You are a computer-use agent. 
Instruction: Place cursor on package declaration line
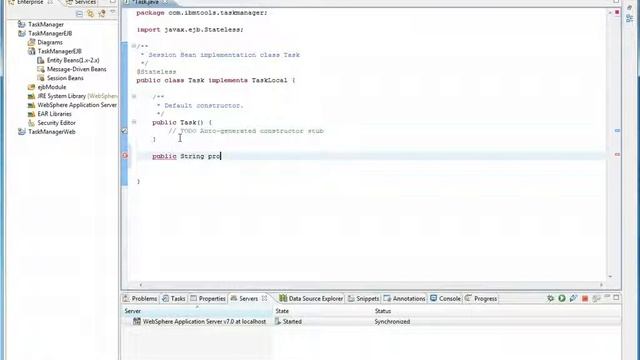(202, 13)
